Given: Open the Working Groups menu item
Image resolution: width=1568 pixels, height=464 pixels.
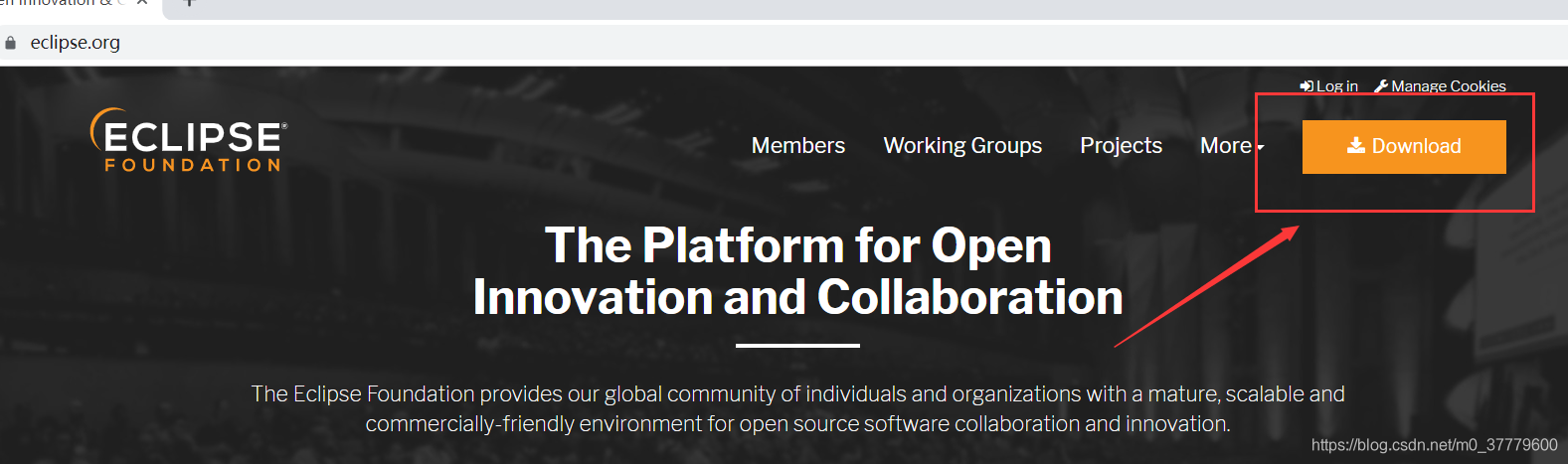Looking at the screenshot, I should (x=962, y=146).
